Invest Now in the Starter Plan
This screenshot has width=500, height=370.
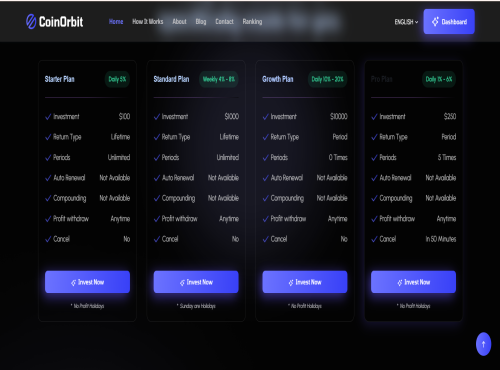tap(87, 282)
